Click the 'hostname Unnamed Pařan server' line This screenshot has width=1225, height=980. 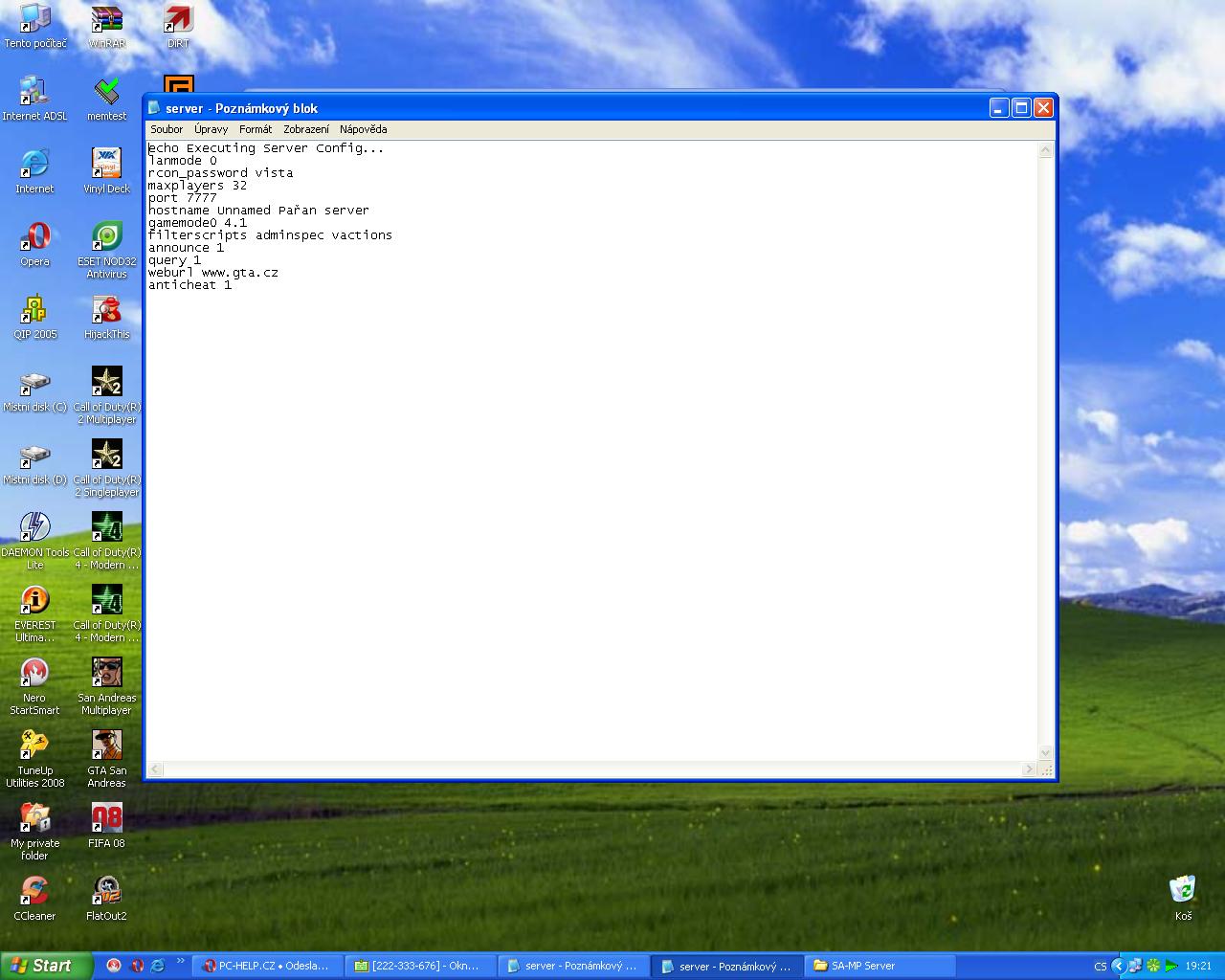(258, 211)
